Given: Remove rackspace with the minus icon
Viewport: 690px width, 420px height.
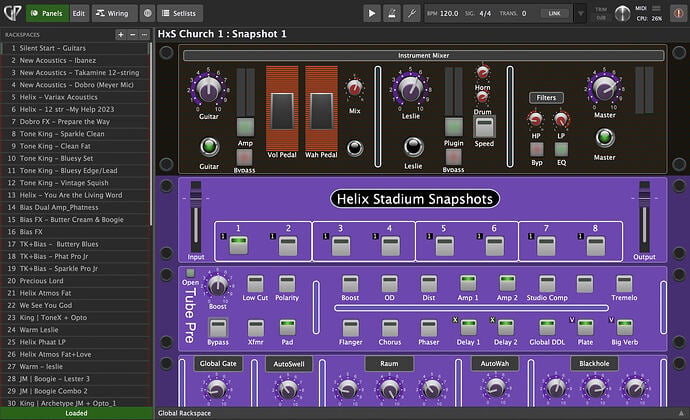Looking at the screenshot, I should [x=132, y=34].
